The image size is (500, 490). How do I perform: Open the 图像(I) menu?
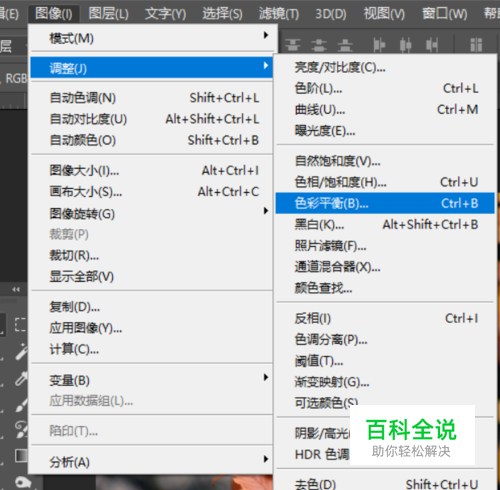coord(54,14)
